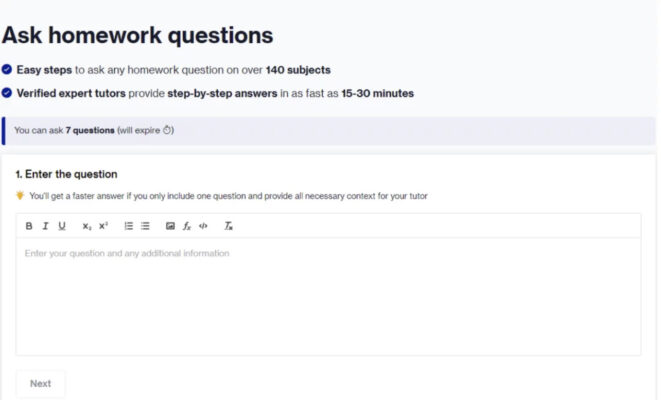Focus the question text entry area

[328, 295]
